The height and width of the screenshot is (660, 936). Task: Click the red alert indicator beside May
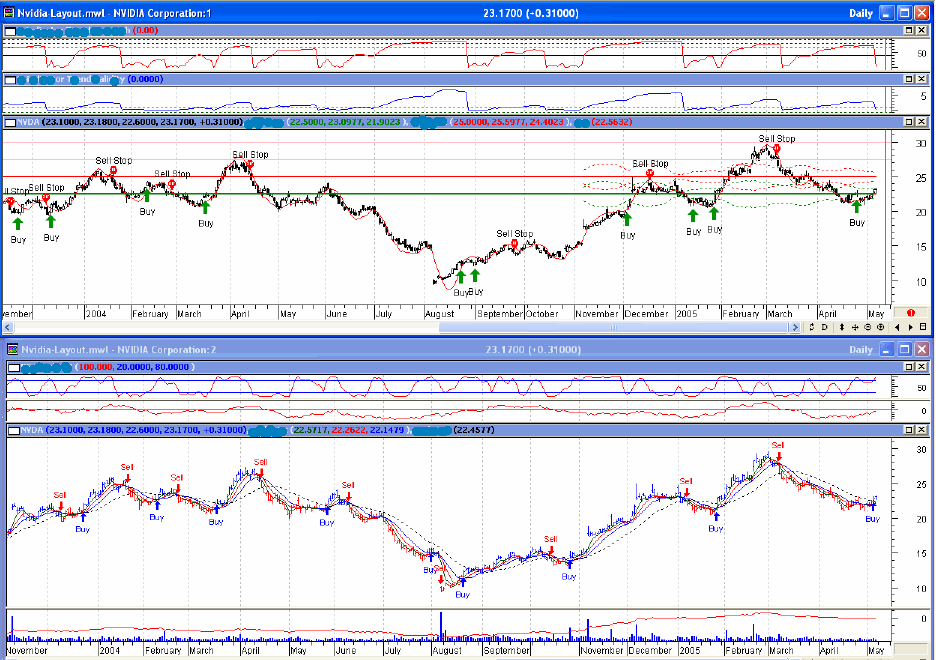coord(910,314)
